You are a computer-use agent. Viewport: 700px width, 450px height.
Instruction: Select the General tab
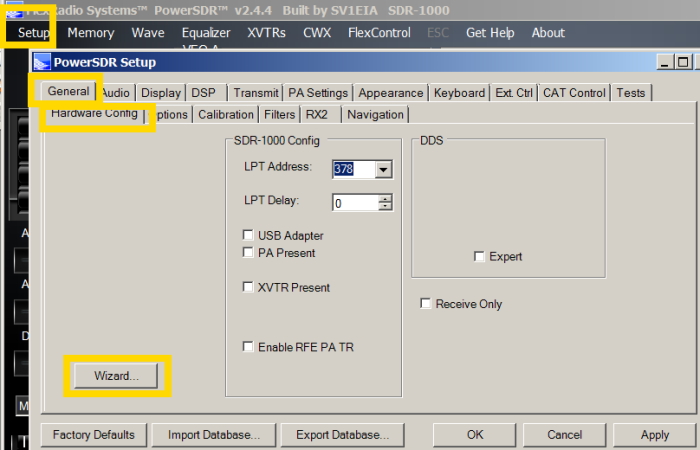69,92
